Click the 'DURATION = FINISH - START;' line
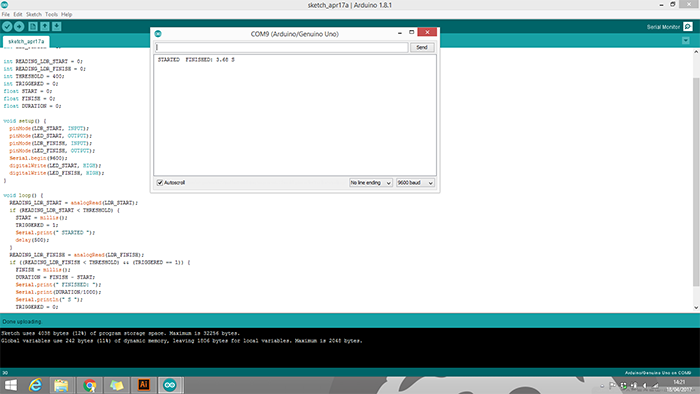 [55, 277]
